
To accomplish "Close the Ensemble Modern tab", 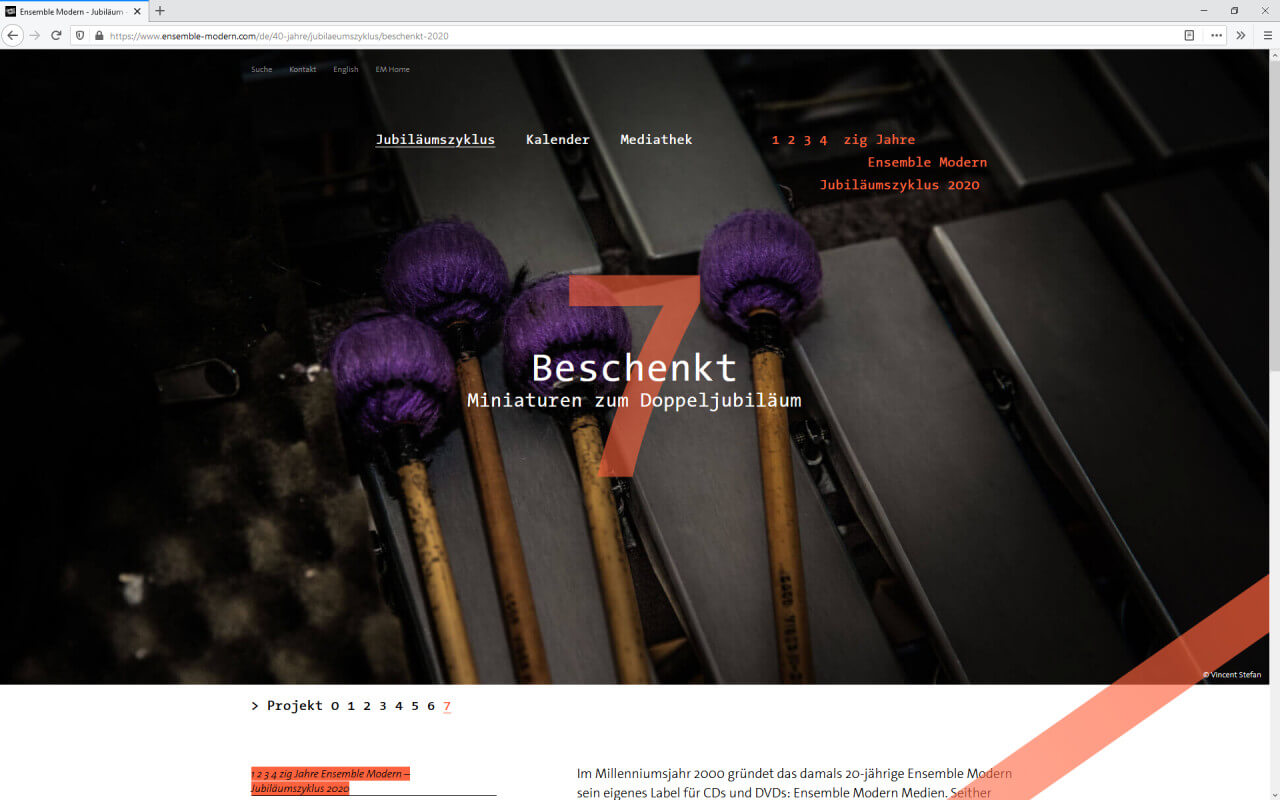I will click(x=137, y=11).
